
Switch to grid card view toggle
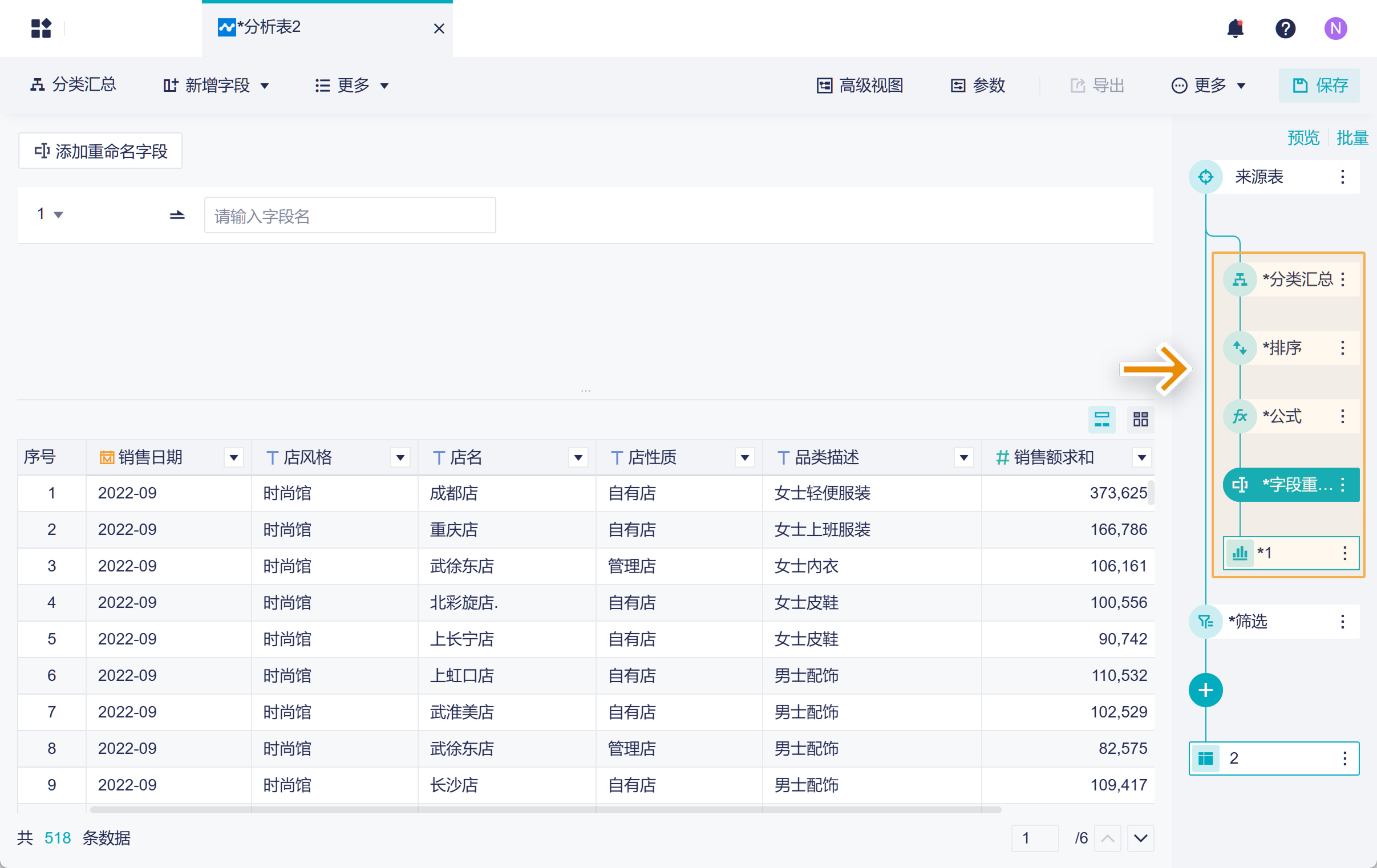(x=1140, y=420)
